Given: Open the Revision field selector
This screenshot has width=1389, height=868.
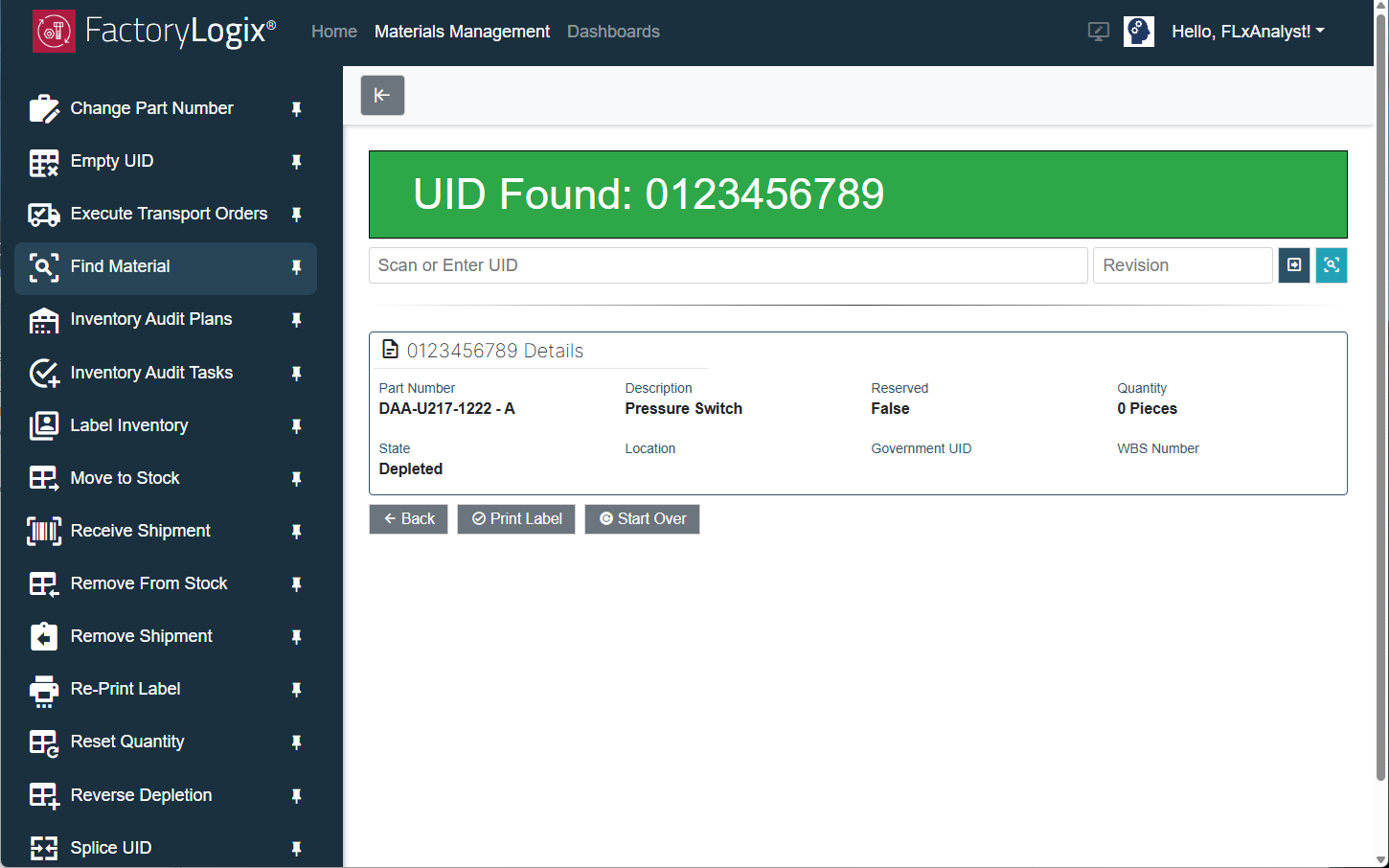Looking at the screenshot, I should point(1183,265).
